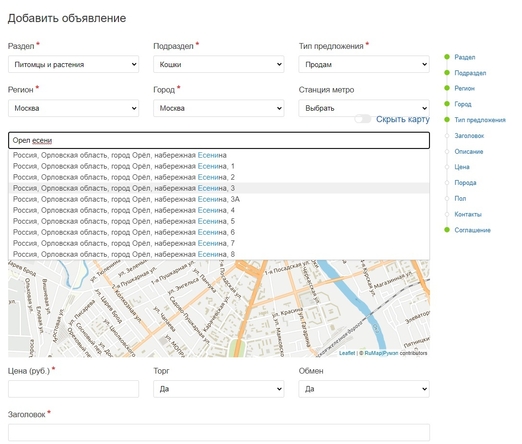
Task: Click green dot next to Тип предложения step
Action: click(x=447, y=119)
